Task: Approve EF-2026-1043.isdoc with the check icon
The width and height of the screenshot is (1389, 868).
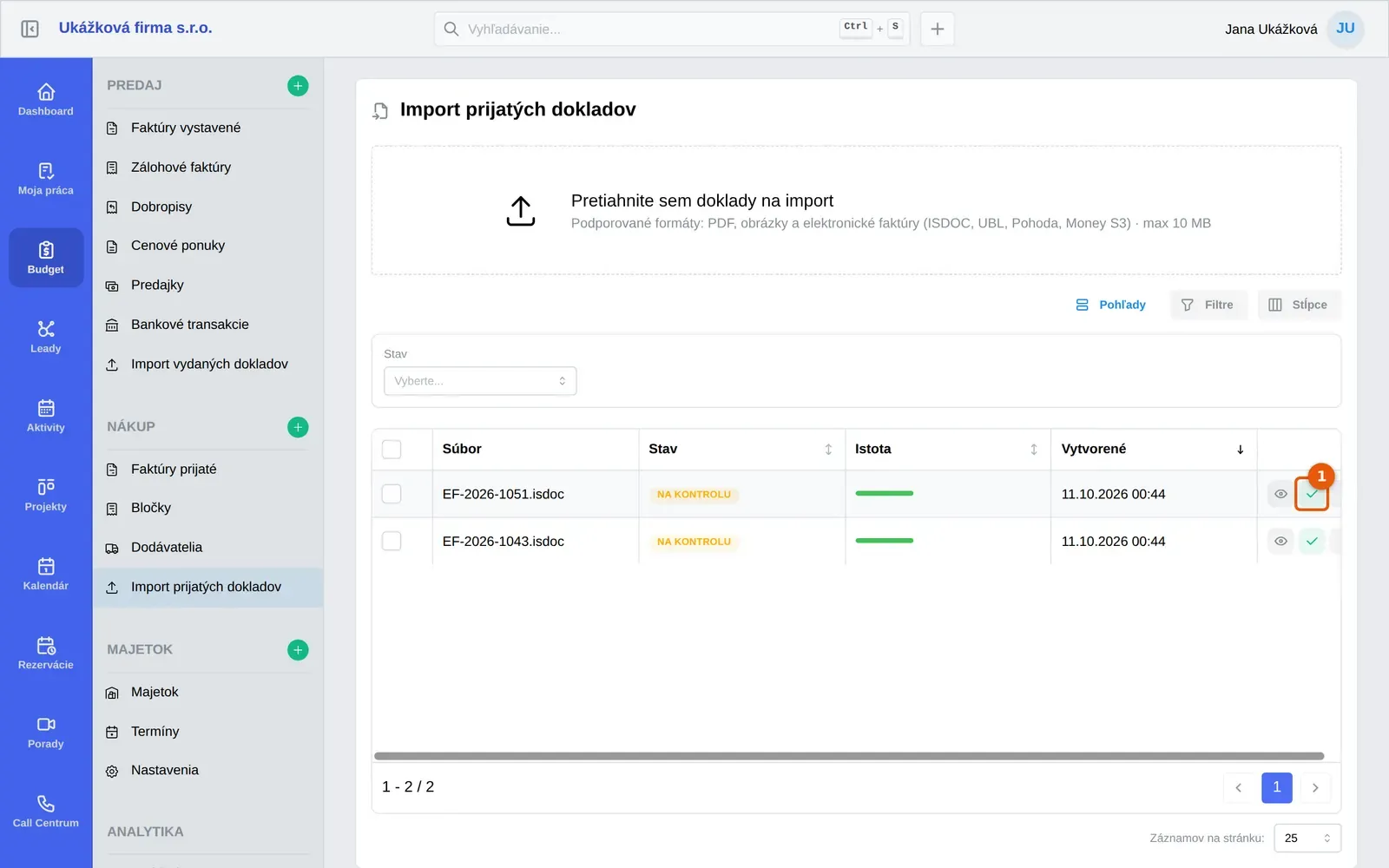Action: (x=1312, y=541)
